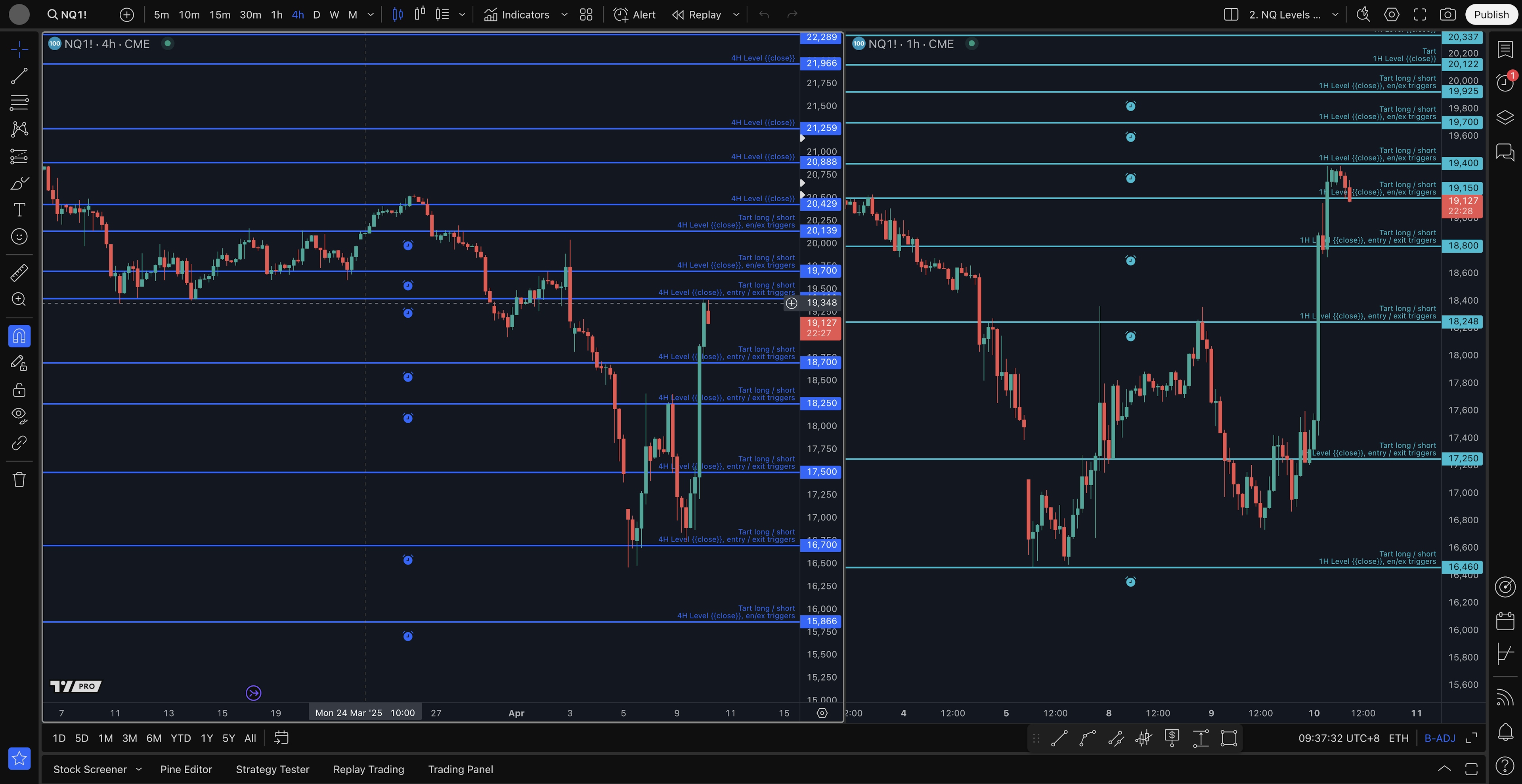Open the Strategy Tester tab

pos(272,769)
